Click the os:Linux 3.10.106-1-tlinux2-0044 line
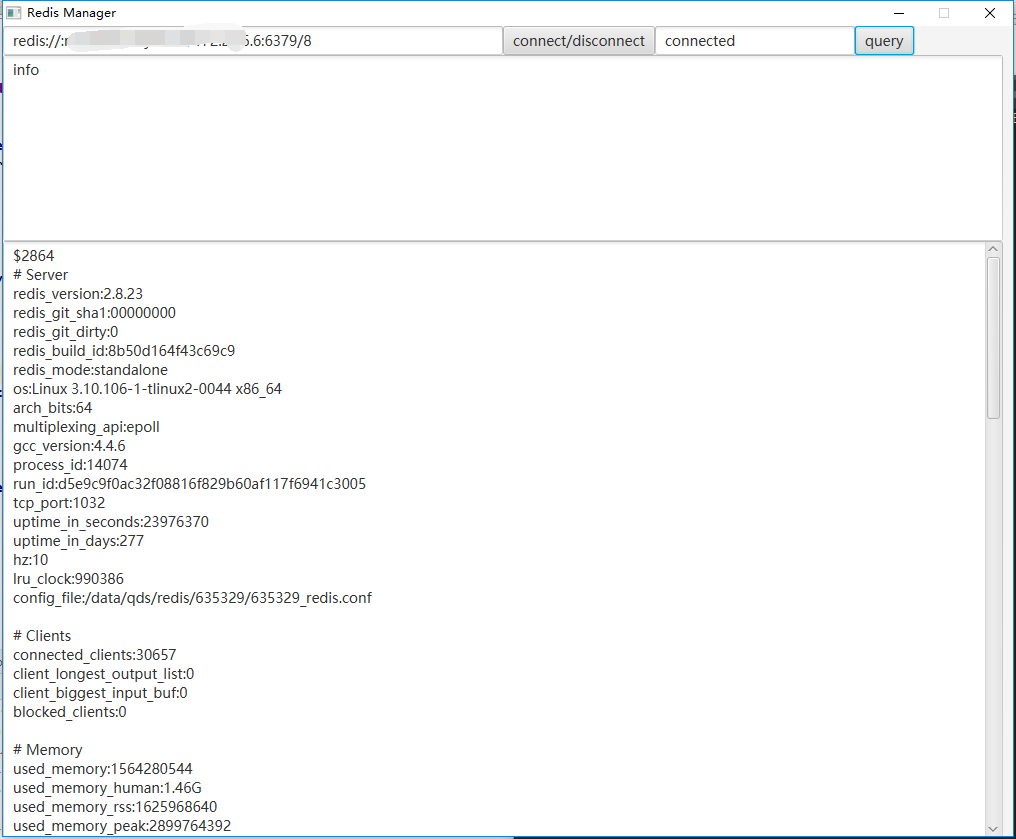1016x839 pixels. (x=147, y=389)
